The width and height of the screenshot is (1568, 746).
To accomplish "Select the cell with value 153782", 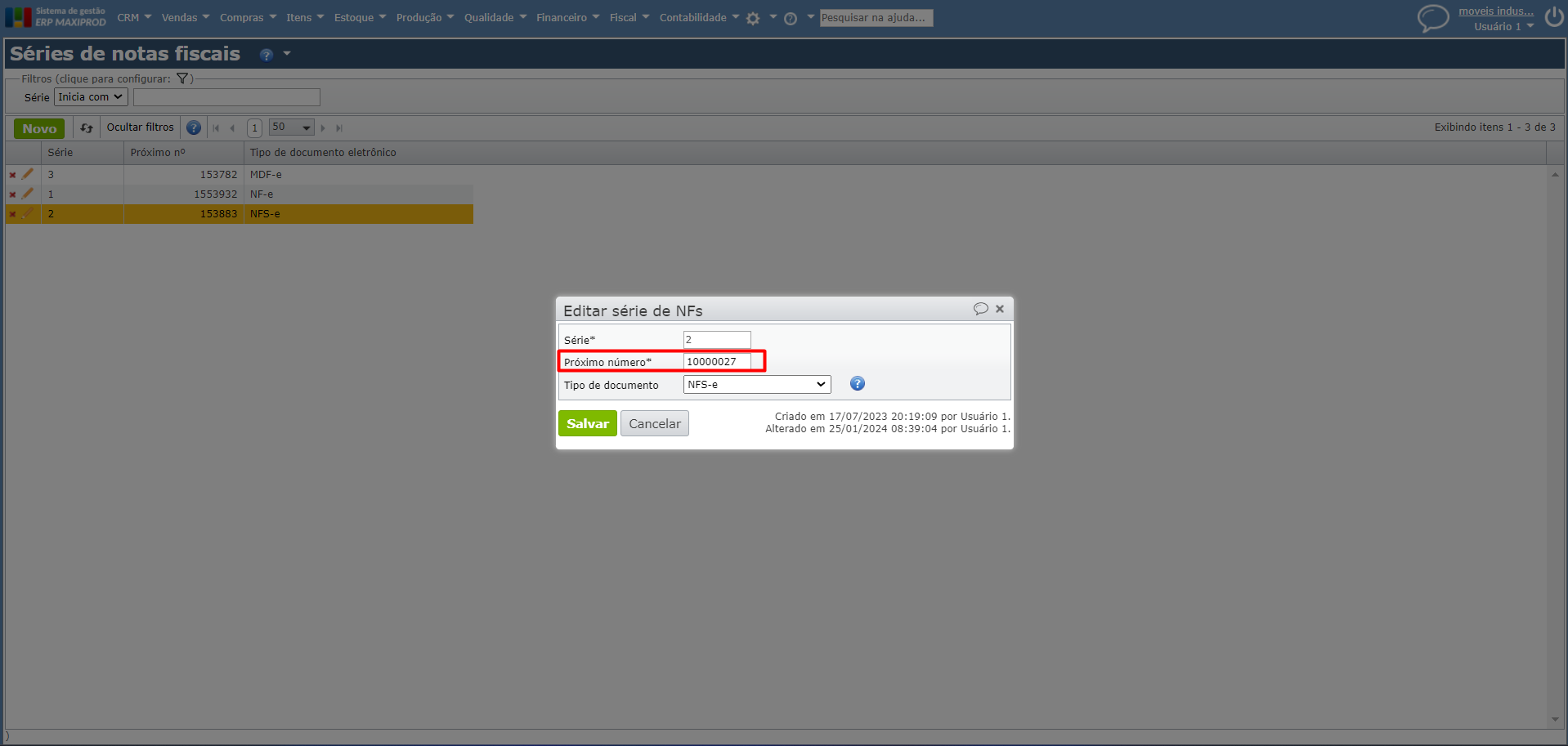I will click(184, 175).
